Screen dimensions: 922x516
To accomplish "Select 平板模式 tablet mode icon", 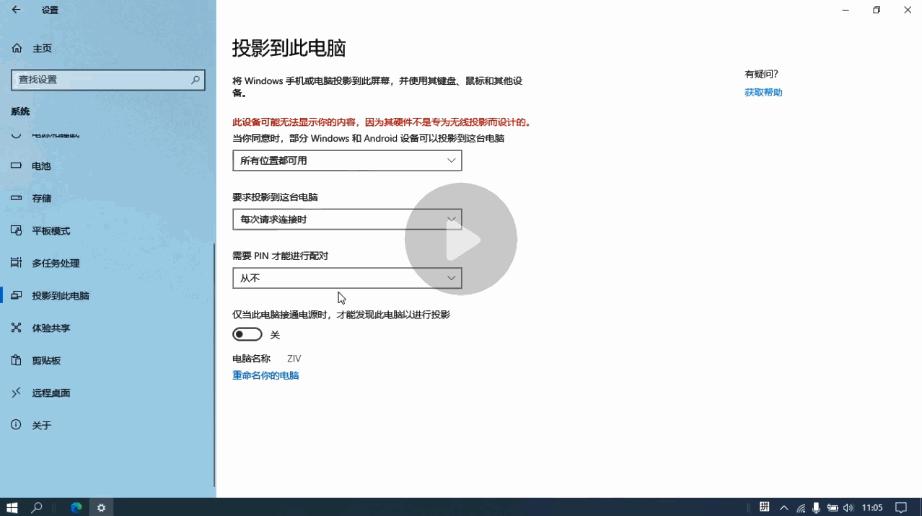I will click(16, 230).
